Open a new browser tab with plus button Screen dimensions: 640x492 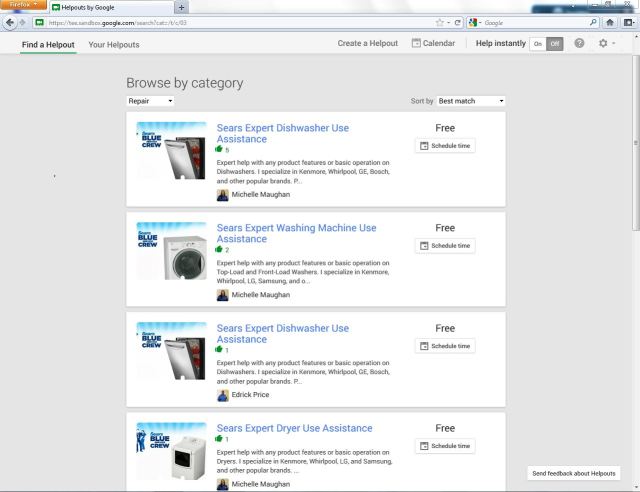coord(181,7)
